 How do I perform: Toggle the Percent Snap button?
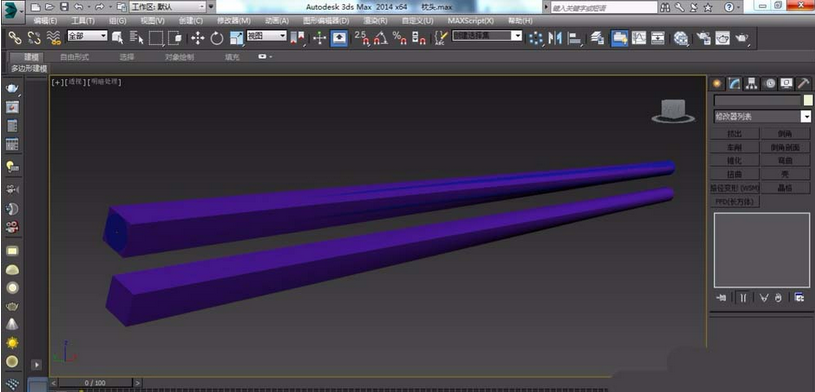pyautogui.click(x=400, y=38)
